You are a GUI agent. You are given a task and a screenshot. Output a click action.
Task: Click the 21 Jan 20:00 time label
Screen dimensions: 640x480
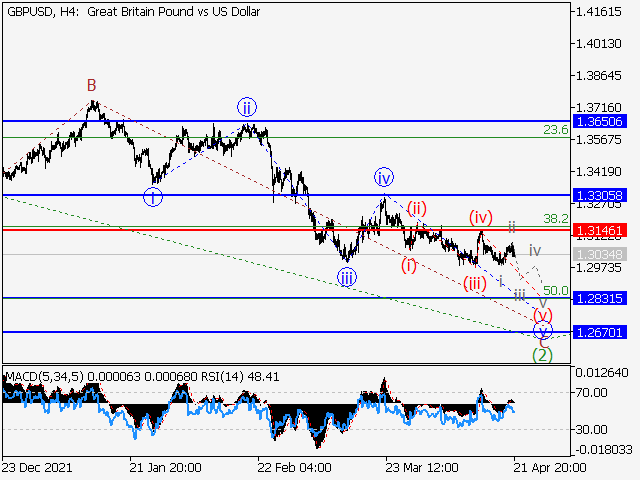[x=165, y=467]
